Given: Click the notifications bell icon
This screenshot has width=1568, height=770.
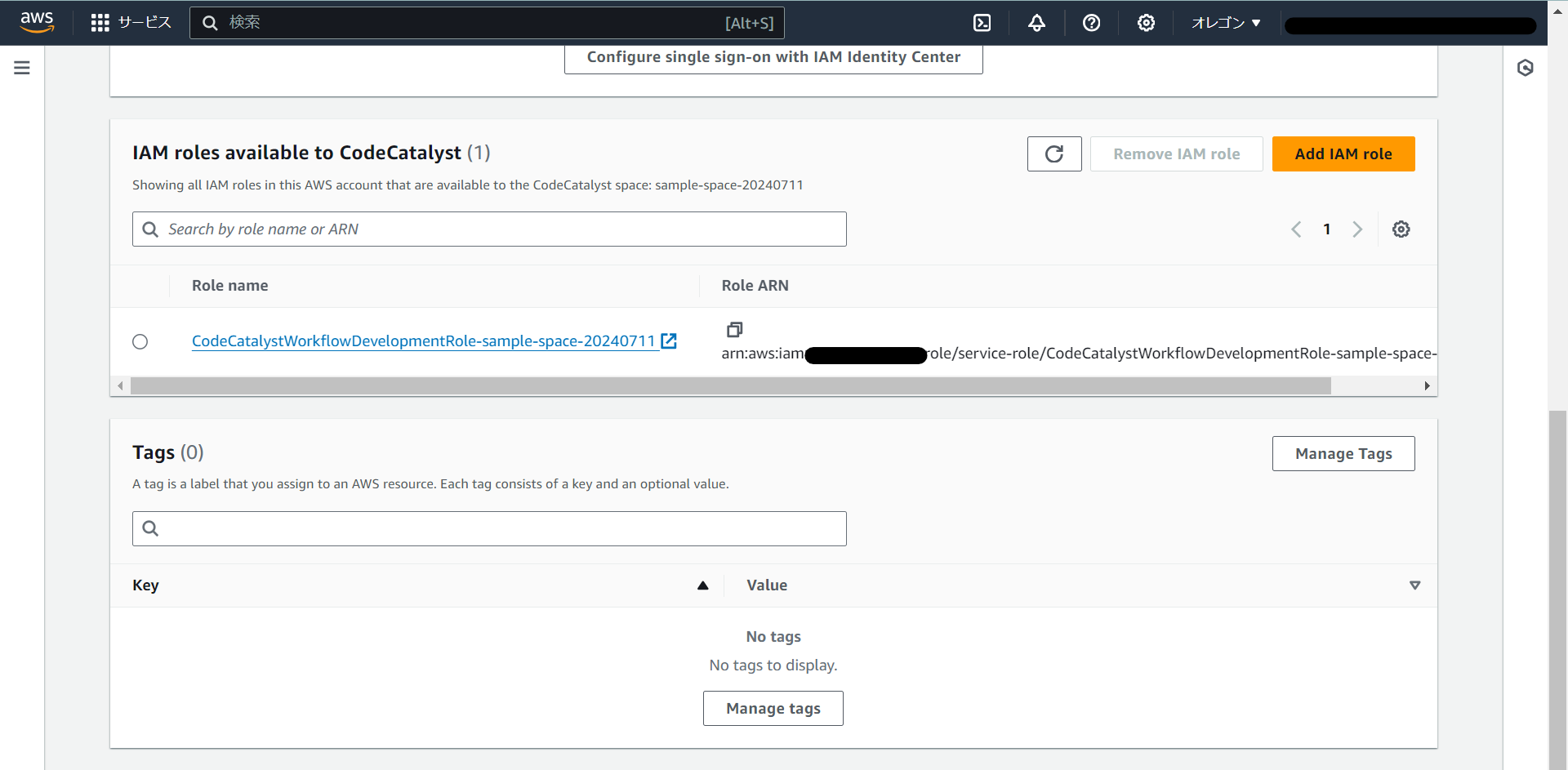Looking at the screenshot, I should pyautogui.click(x=1036, y=22).
